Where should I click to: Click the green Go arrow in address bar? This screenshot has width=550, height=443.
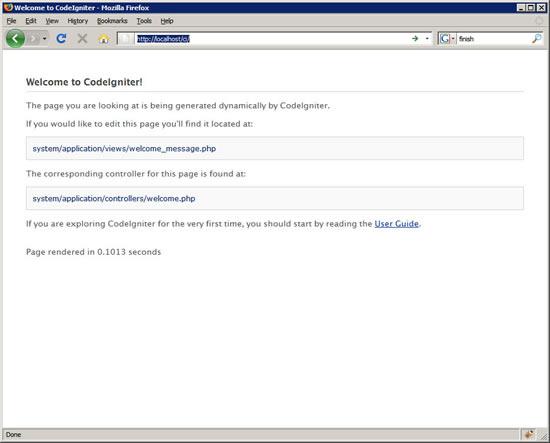click(x=415, y=39)
